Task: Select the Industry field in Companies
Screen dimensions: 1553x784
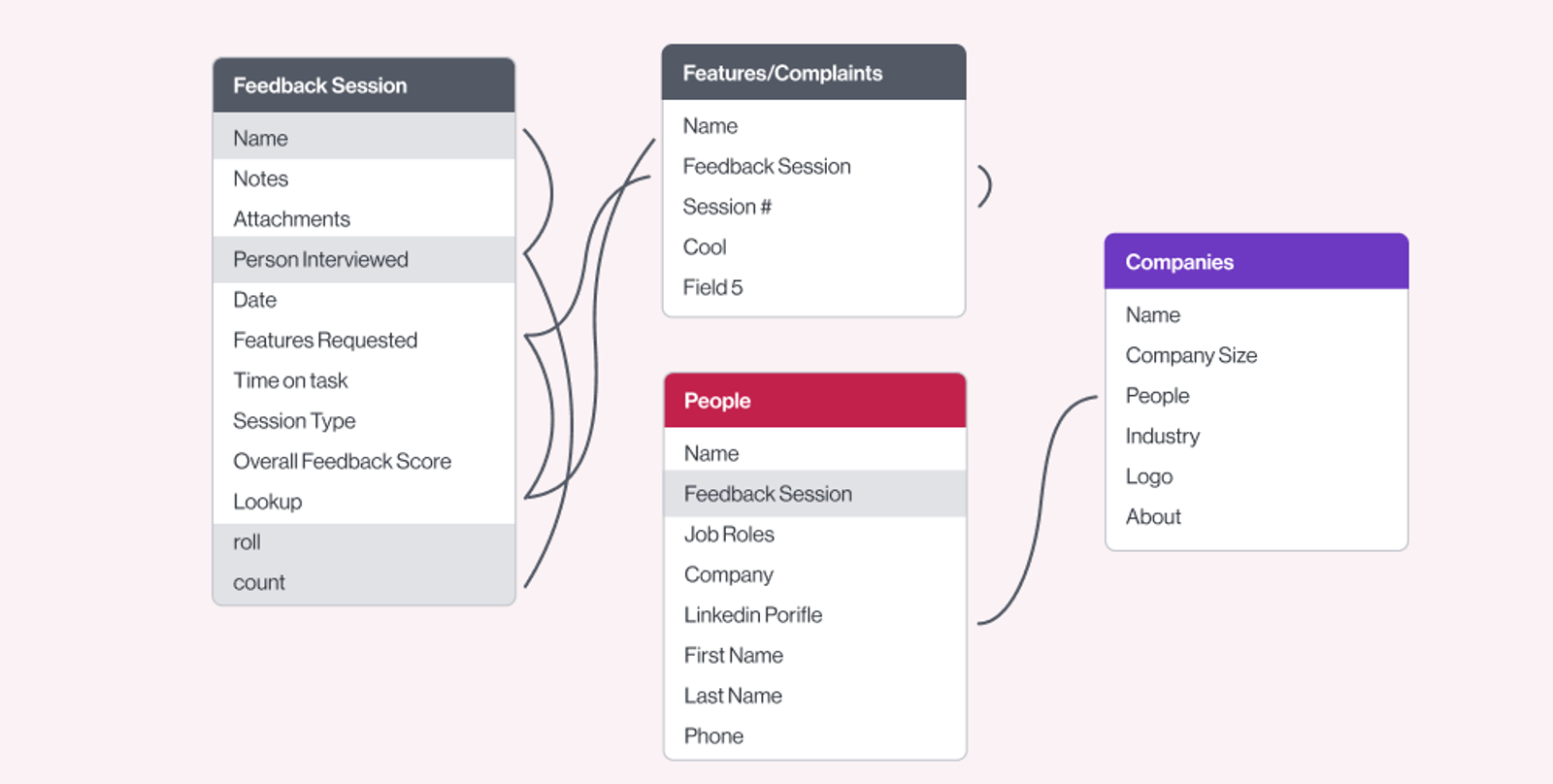Action: pos(1256,437)
